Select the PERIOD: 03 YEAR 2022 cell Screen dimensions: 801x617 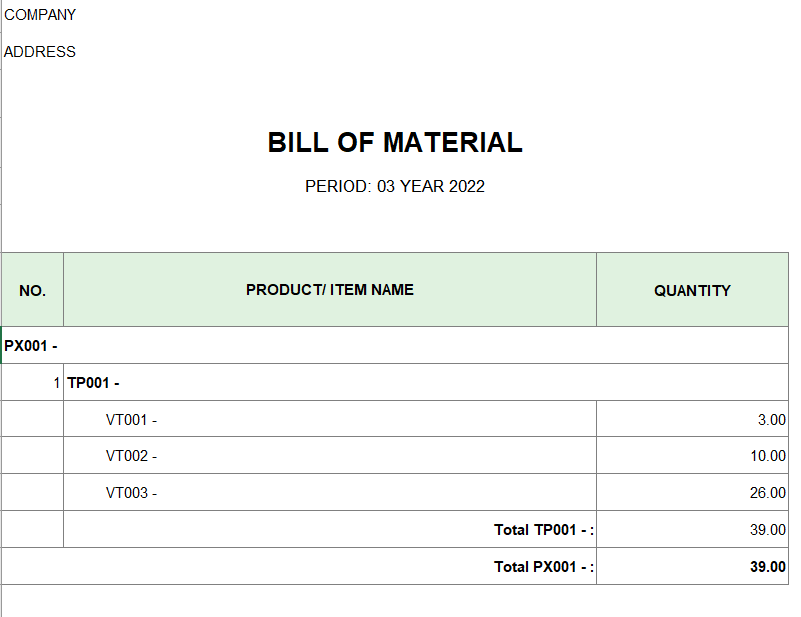tap(395, 186)
